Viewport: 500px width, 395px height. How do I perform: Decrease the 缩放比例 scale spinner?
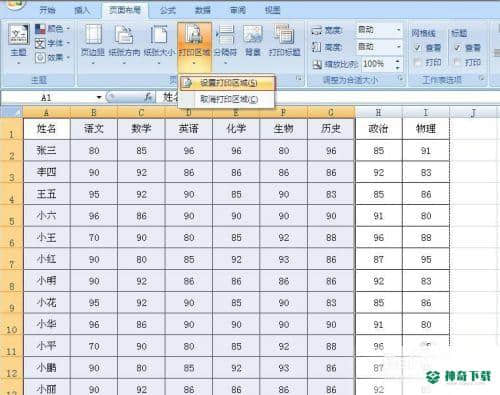[x=397, y=67]
